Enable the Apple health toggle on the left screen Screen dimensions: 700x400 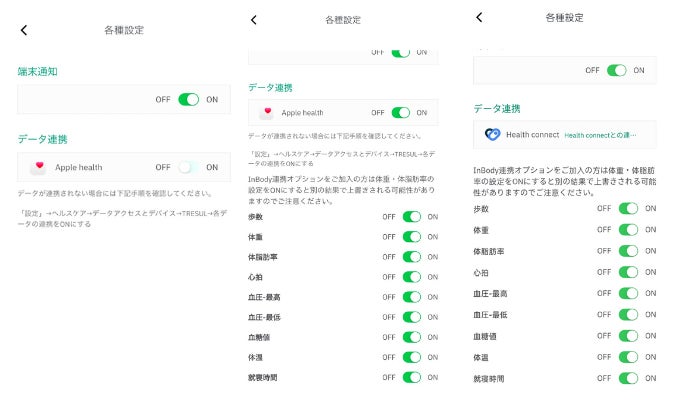(188, 167)
